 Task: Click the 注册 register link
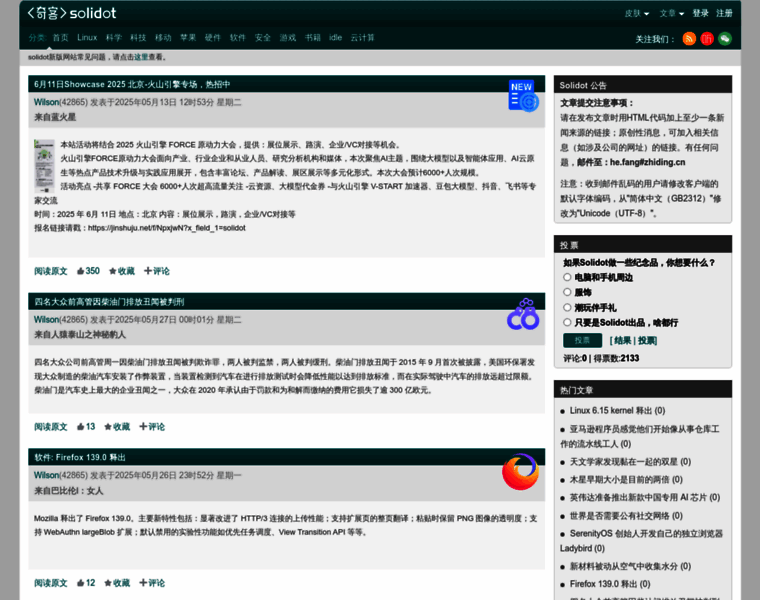pos(724,14)
